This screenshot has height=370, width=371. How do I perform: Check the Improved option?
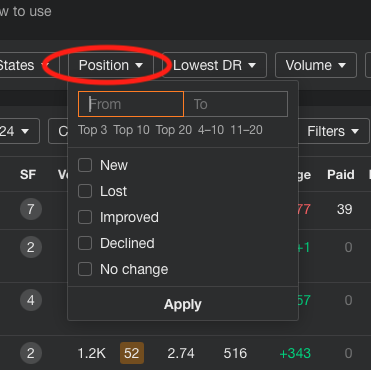point(85,217)
